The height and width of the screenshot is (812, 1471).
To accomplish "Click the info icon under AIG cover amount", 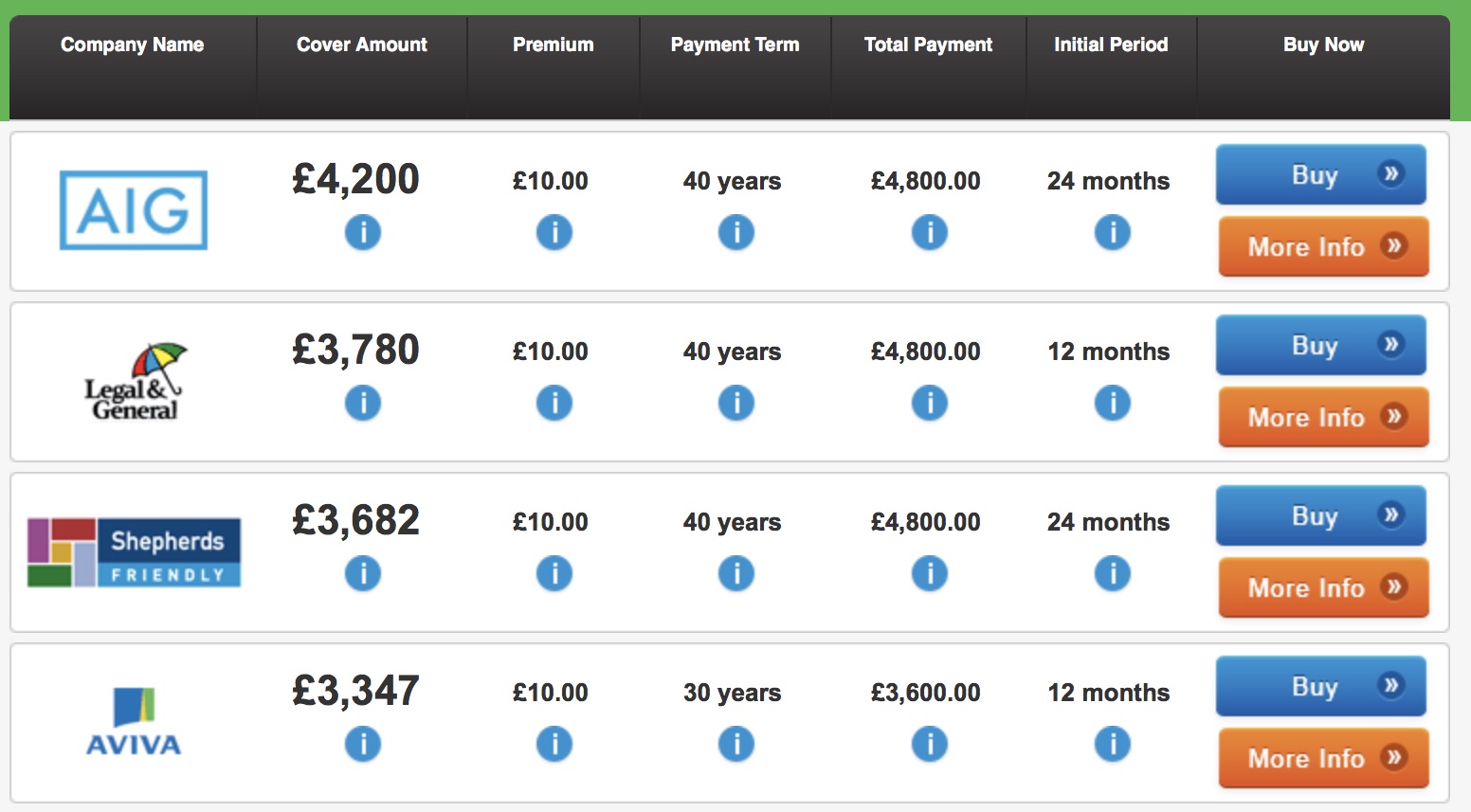I will tap(362, 232).
